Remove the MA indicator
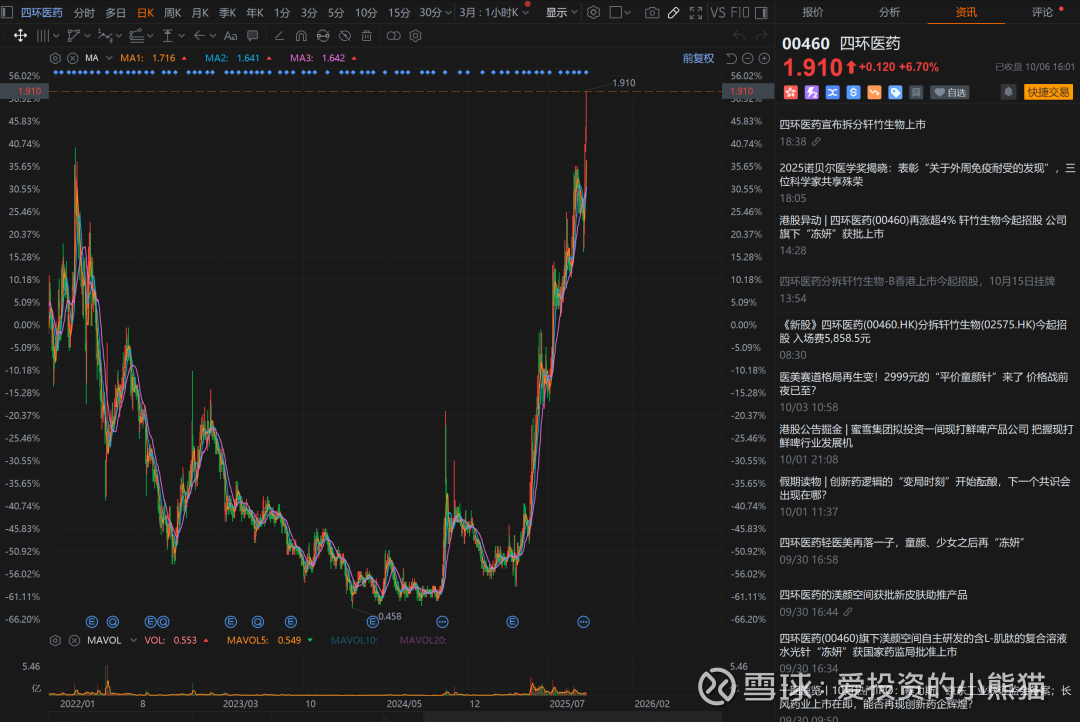Image resolution: width=1080 pixels, height=722 pixels. 72,59
